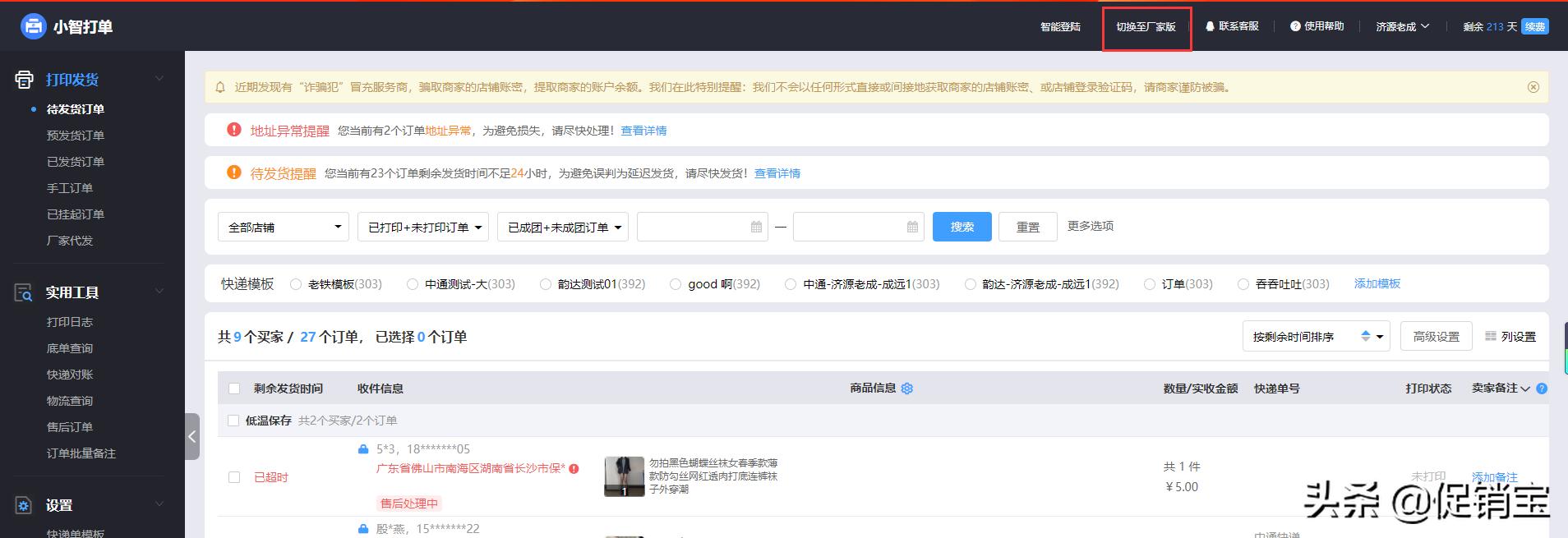This screenshot has height=538, width=1568.
Task: Expand the 卖家备注 column chevron
Action: pos(1525,389)
